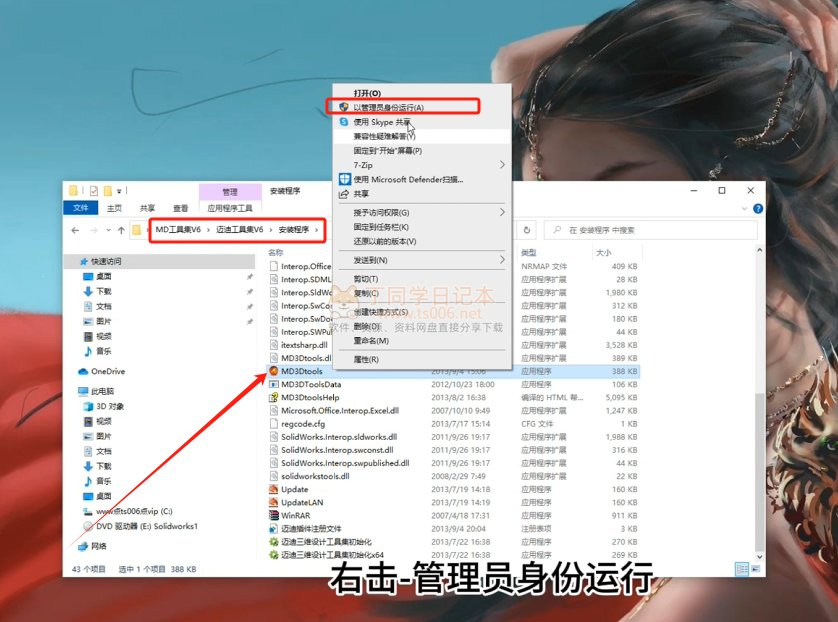Viewport: 838px width, 622px height.
Task: Click the 迈迪插件注册文件 registry icon
Action: coord(274,528)
